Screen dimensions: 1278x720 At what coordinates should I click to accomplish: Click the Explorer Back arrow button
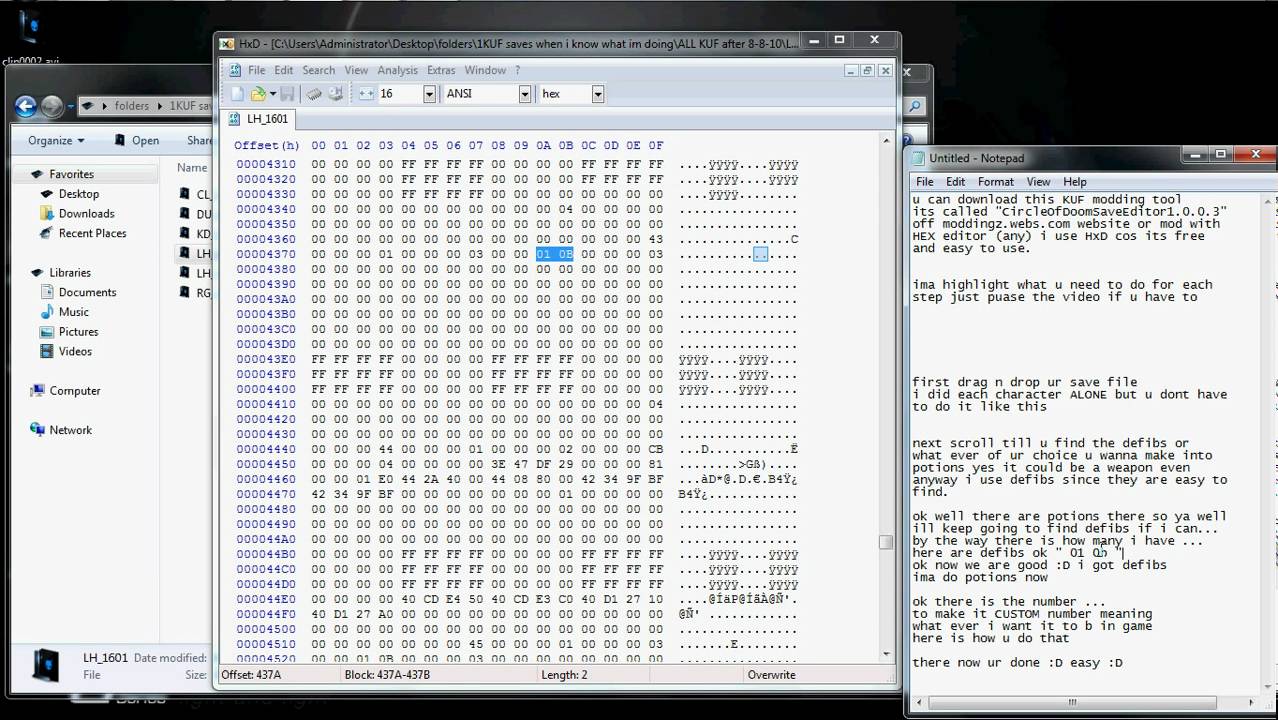26,106
